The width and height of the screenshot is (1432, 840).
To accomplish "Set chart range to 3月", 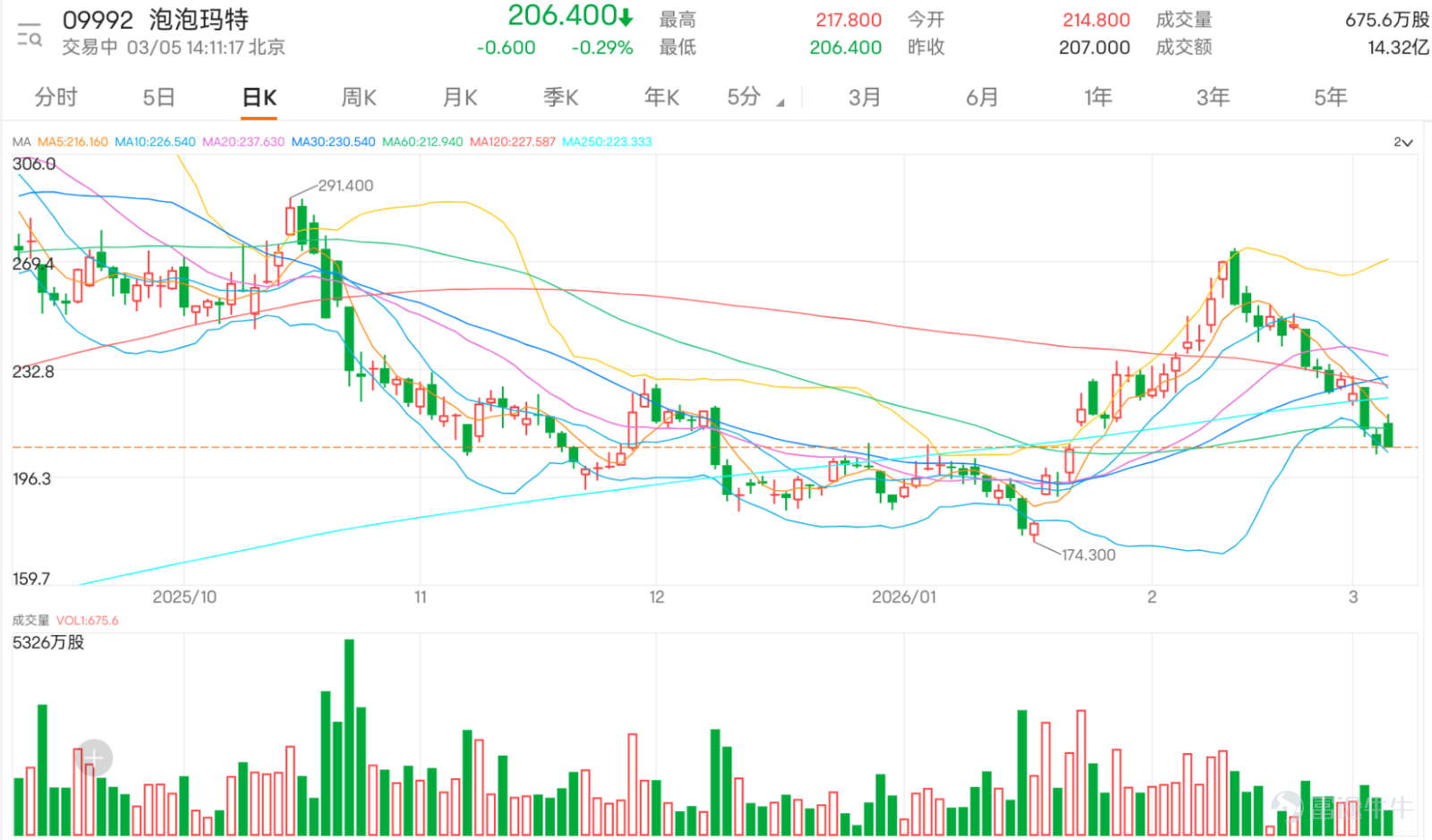I will pos(865,97).
